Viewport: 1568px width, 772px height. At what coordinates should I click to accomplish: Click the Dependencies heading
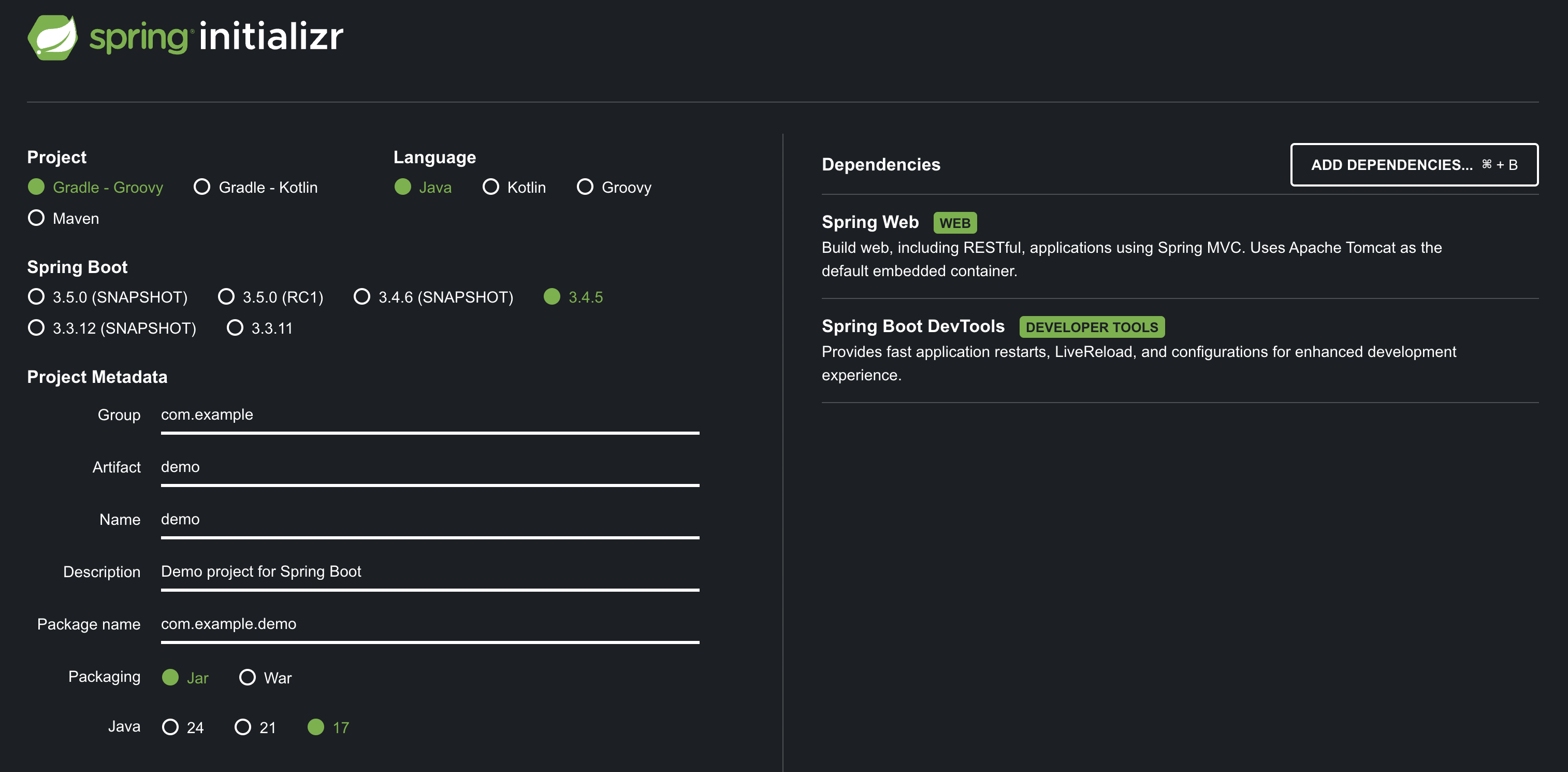tap(881, 164)
